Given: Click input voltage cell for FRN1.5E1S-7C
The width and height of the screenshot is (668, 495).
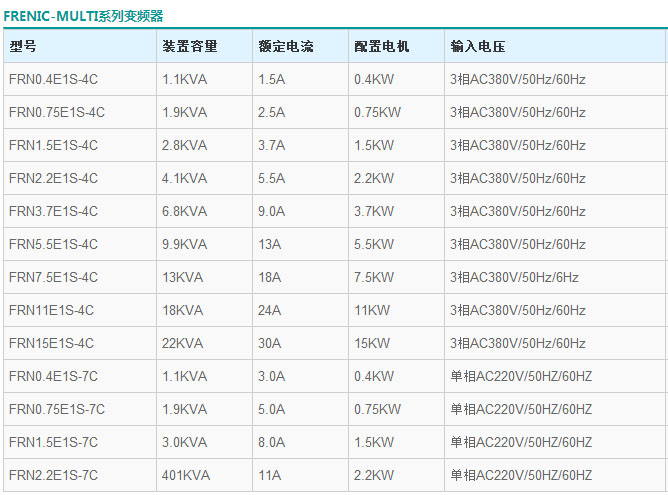Looking at the screenshot, I should pos(520,442).
